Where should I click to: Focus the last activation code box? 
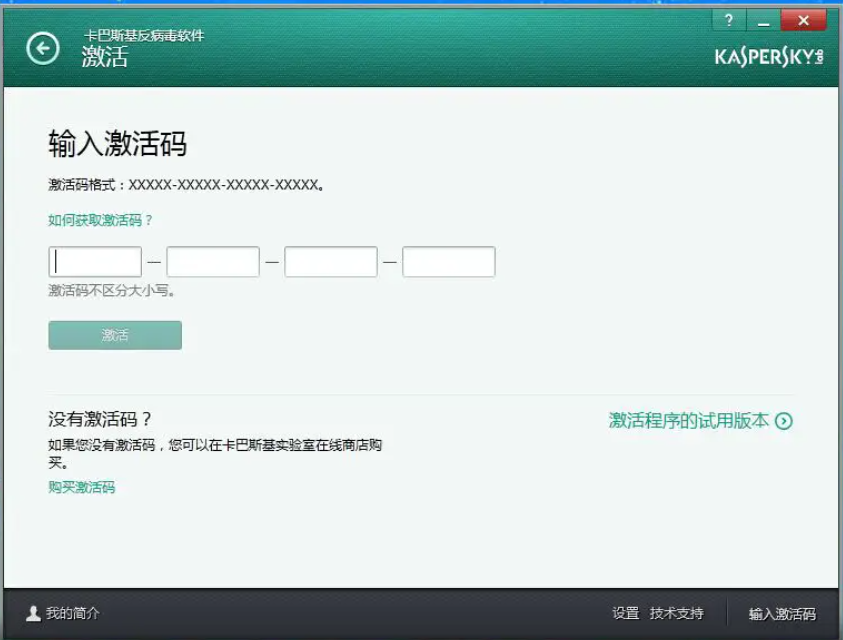click(x=448, y=261)
